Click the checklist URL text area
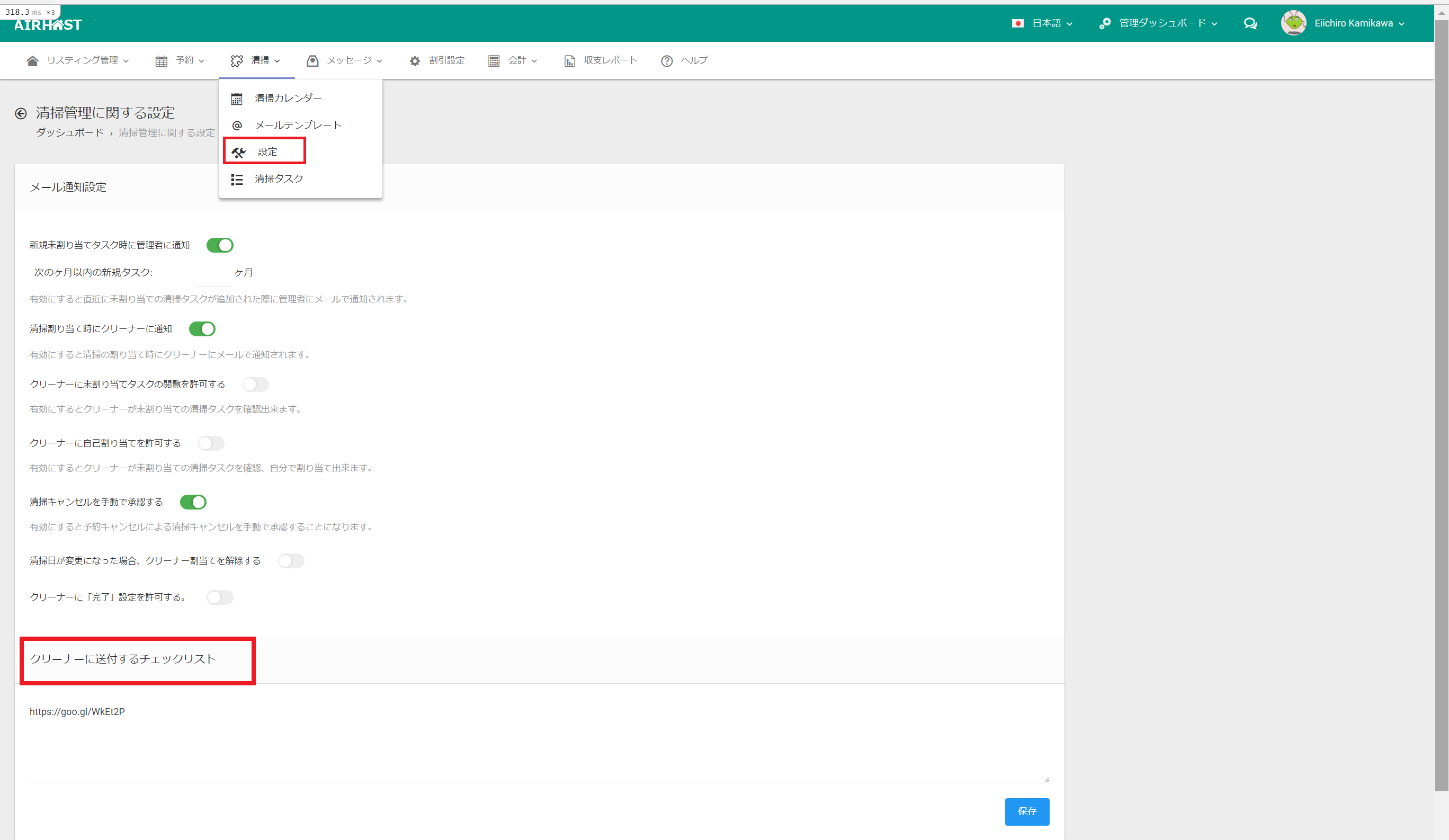The height and width of the screenshot is (840, 1449). 539,739
